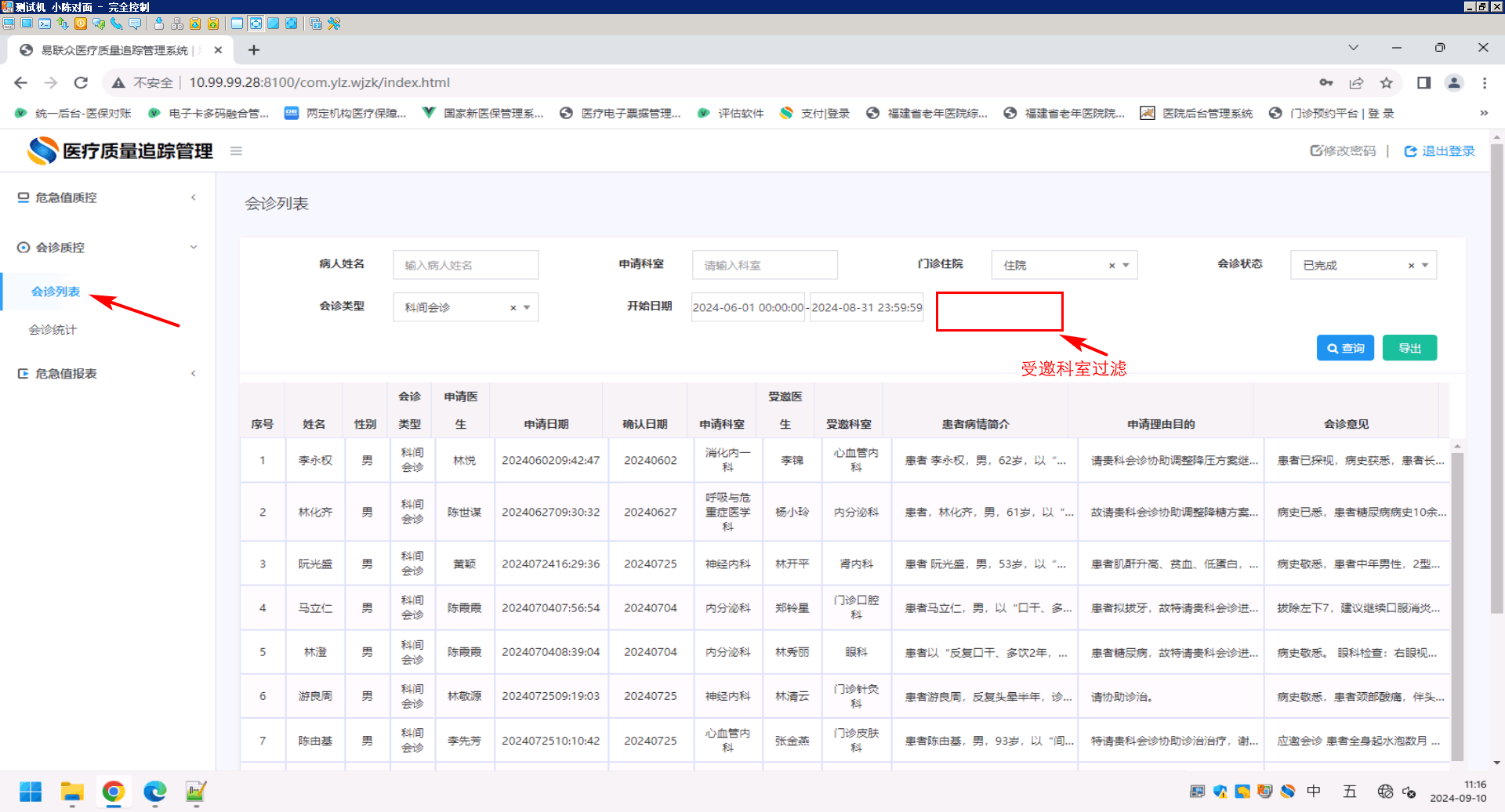
Task: Open the 支付|登录 bookmark
Action: 815,113
